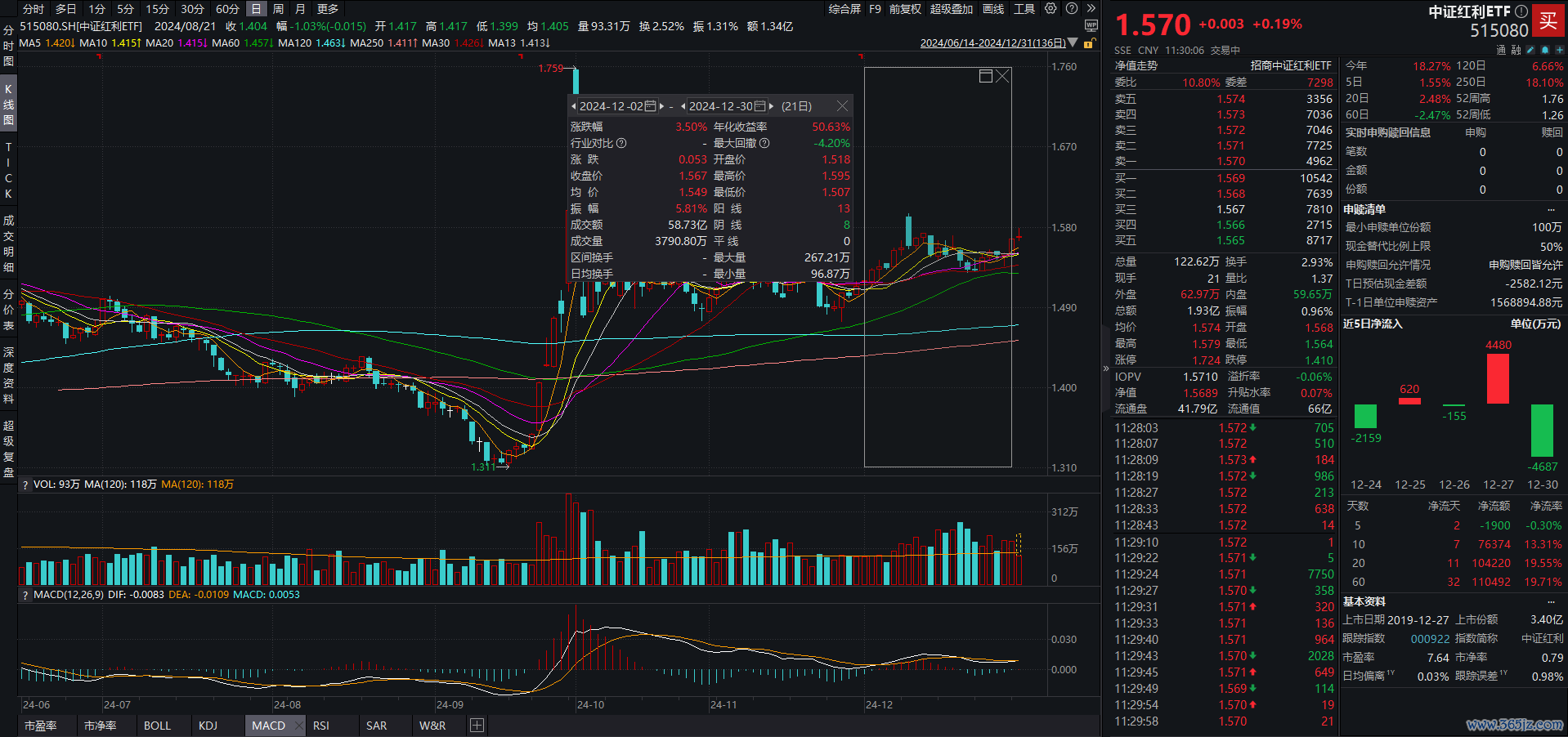Expand more toolbar options with double chevron
This screenshot has width=1568, height=737.
tap(1091, 9)
